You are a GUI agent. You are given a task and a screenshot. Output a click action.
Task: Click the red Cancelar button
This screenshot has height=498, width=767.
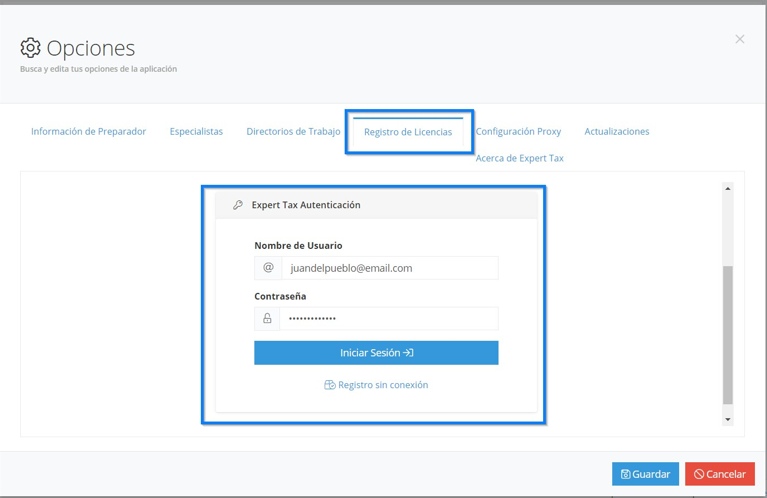pyautogui.click(x=720, y=474)
